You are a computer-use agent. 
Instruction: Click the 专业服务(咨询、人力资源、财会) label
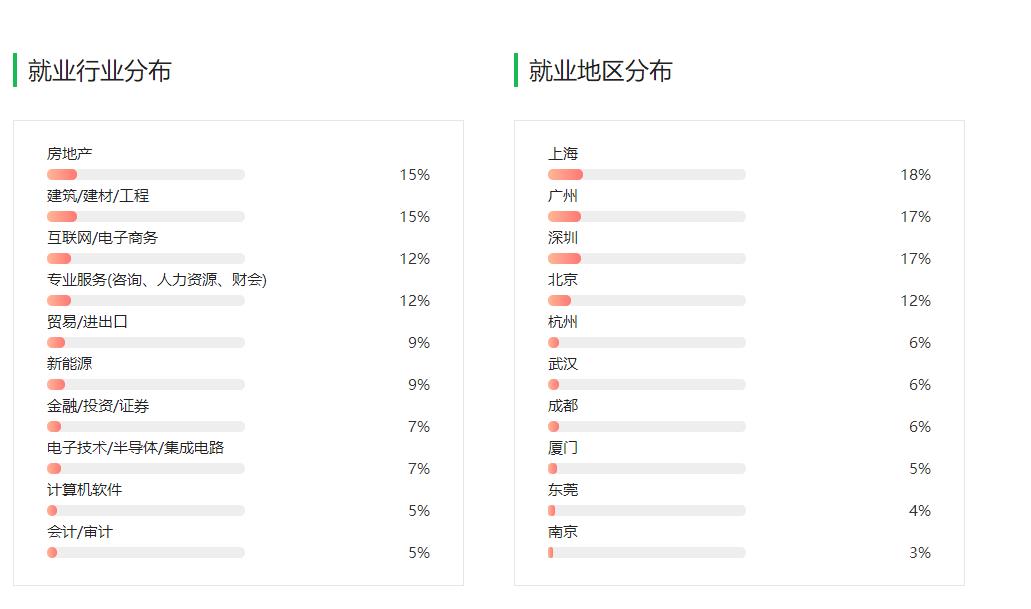coord(156,280)
